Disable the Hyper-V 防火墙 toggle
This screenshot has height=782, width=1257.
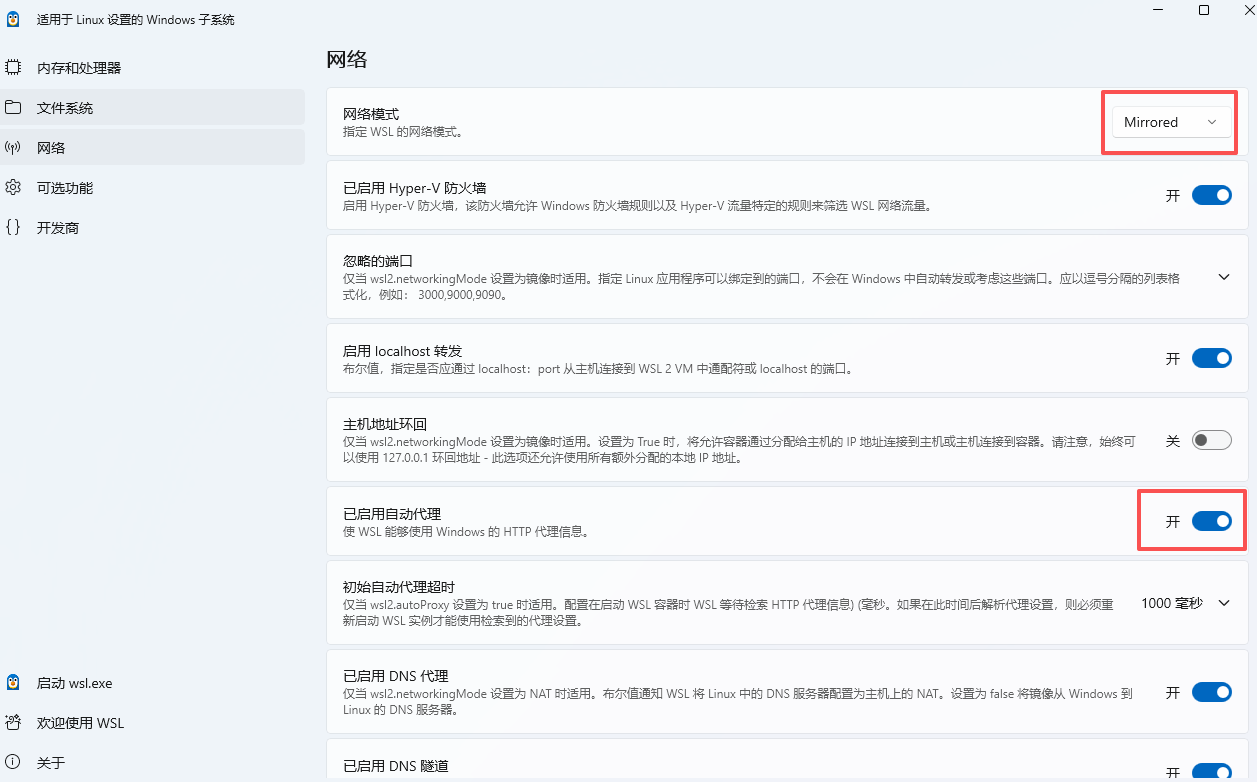pyautogui.click(x=1211, y=195)
